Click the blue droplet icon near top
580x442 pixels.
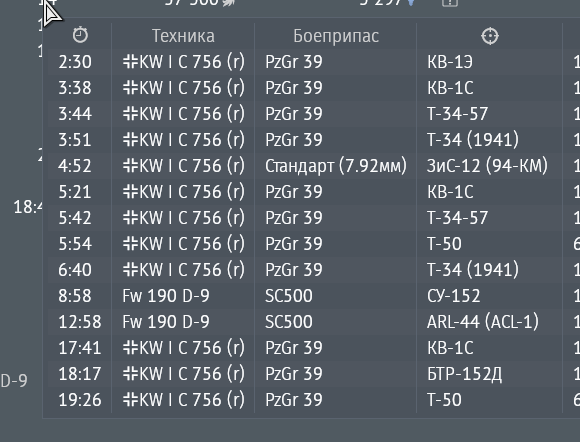[411, 3]
